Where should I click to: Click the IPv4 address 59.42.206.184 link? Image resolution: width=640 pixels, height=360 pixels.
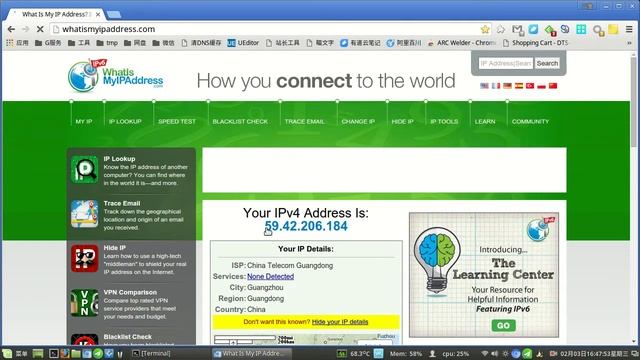click(306, 226)
